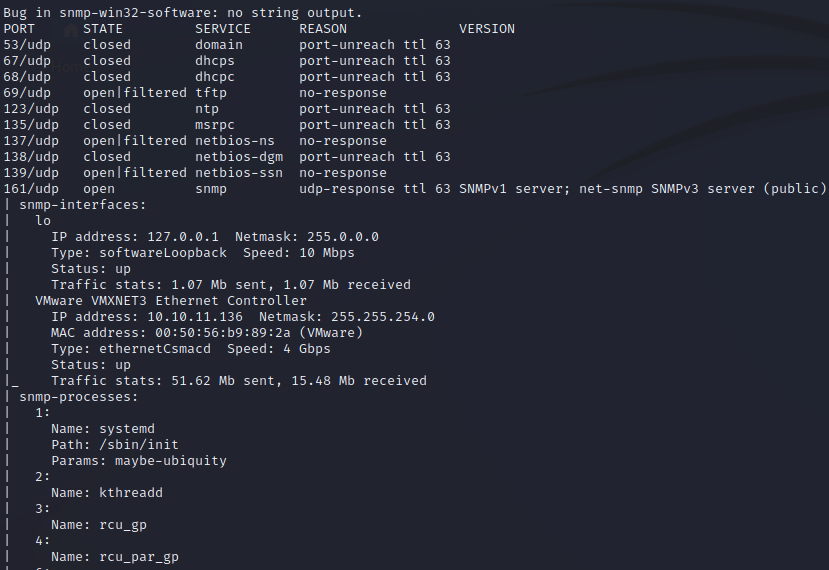Image resolution: width=829 pixels, height=570 pixels.
Task: Click the VERSION column header
Action: [486, 29]
